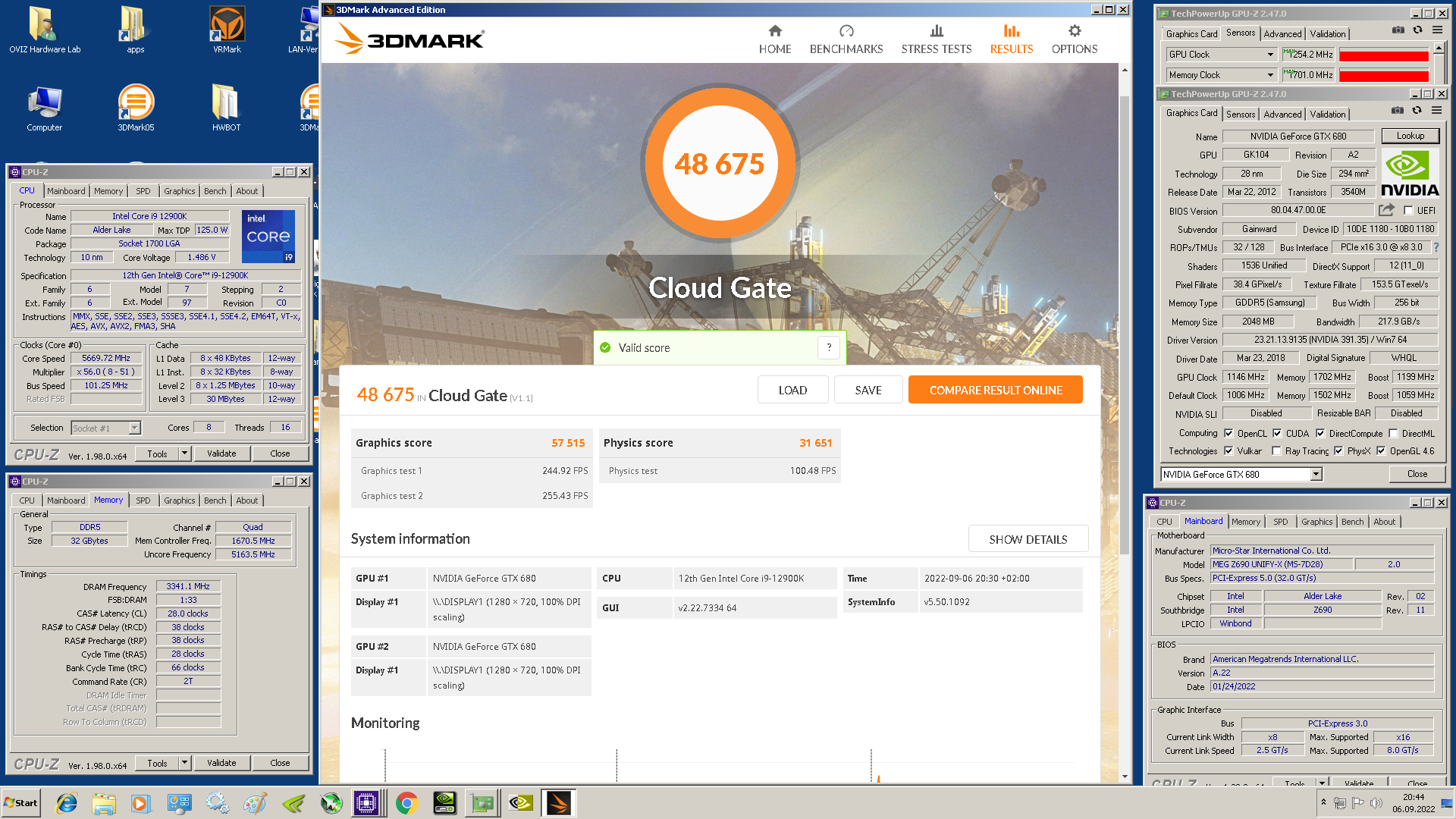Switch to Mainboard tab in top CPU-Z window
1456x819 pixels.
click(66, 191)
